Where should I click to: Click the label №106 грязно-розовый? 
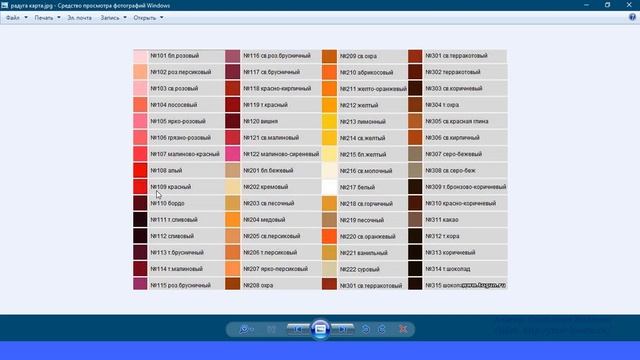[180, 138]
